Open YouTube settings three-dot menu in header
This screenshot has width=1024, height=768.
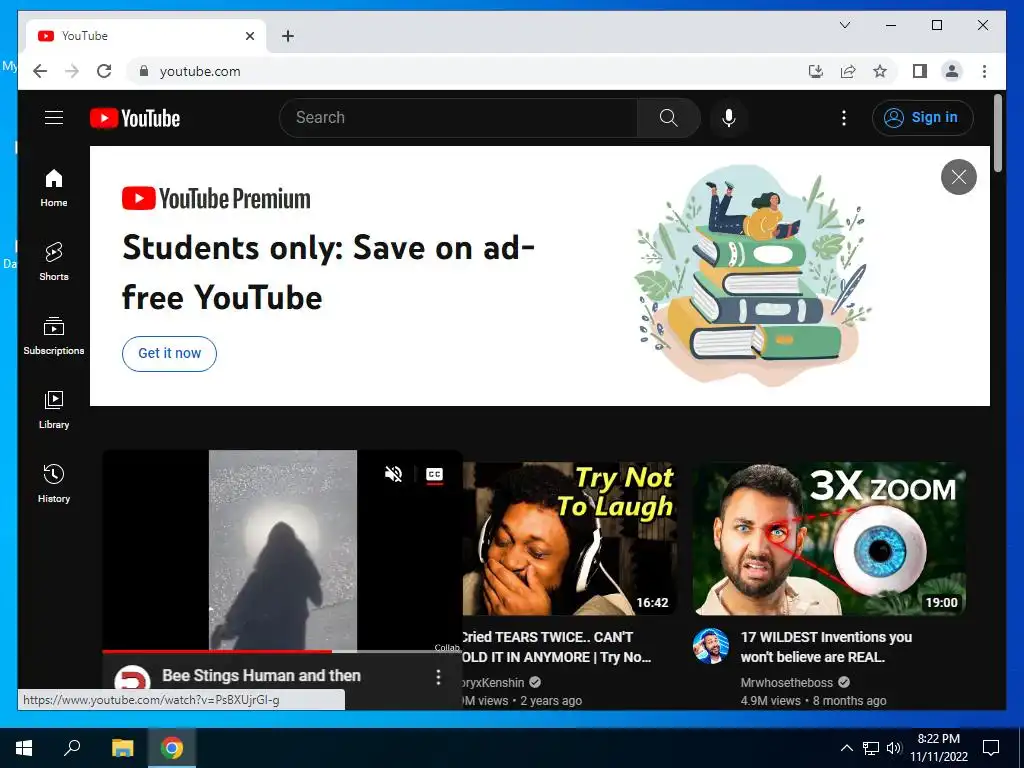tap(844, 118)
